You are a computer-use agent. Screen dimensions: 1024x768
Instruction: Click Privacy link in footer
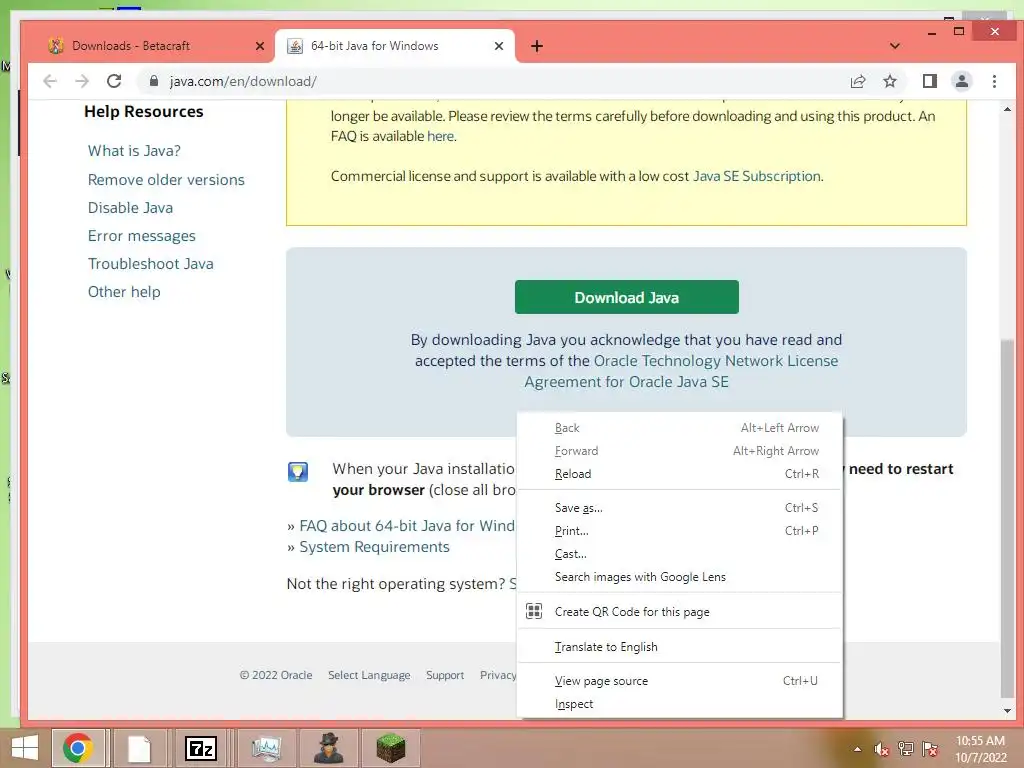(x=498, y=675)
